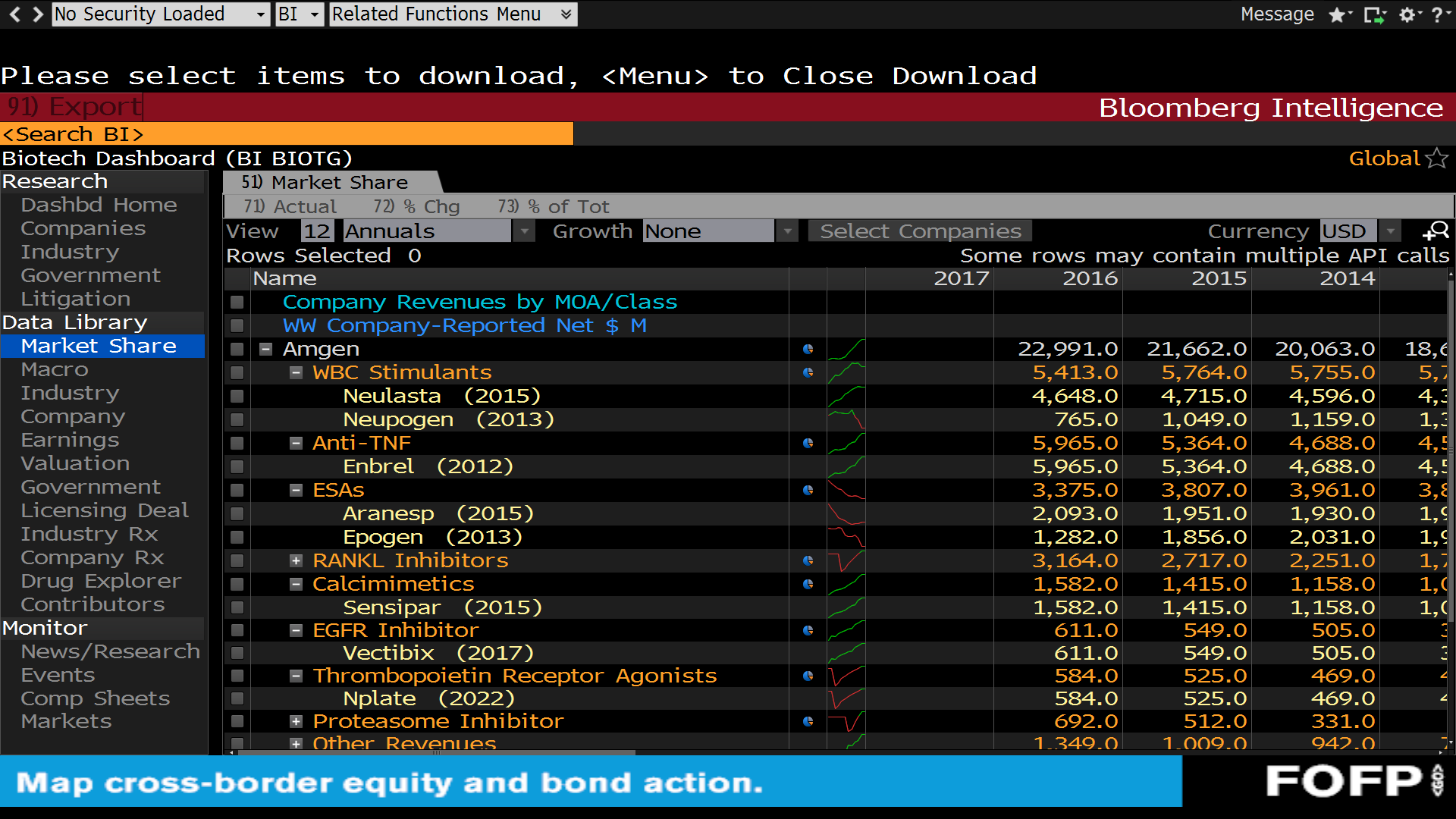Image resolution: width=1456 pixels, height=819 pixels.
Task: Check the Sensipar row checkbox
Action: pyautogui.click(x=237, y=607)
